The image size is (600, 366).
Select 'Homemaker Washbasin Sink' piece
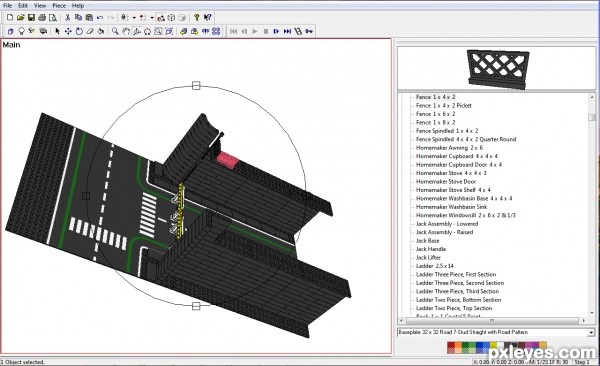point(452,207)
